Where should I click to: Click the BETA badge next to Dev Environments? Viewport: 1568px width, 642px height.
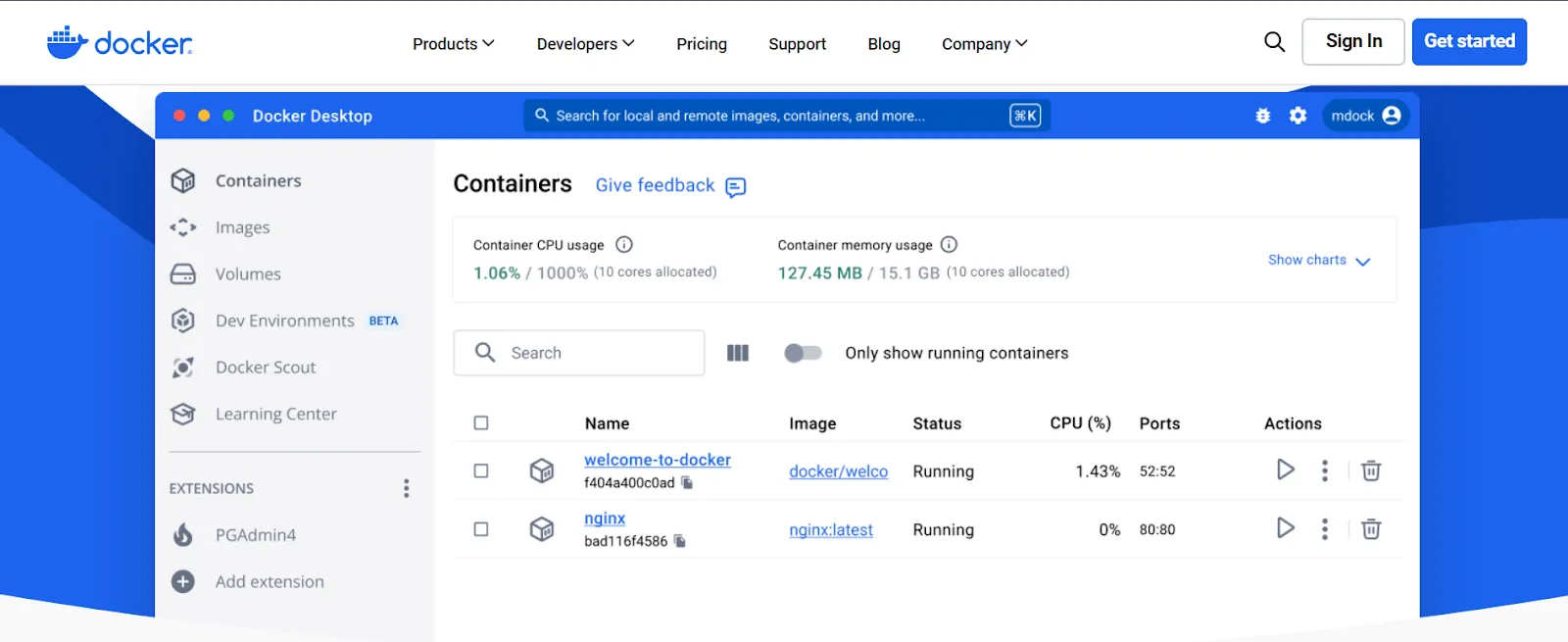[x=383, y=321]
